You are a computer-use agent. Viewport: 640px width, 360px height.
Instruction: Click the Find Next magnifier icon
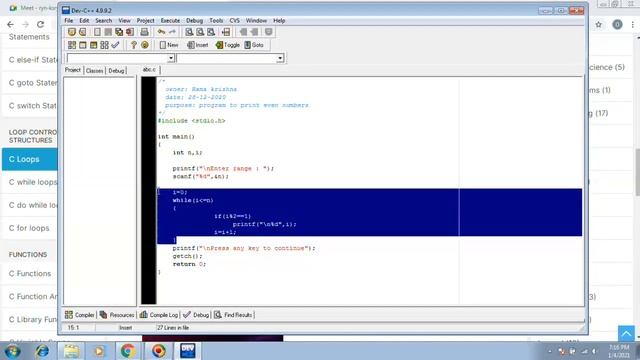click(211, 32)
